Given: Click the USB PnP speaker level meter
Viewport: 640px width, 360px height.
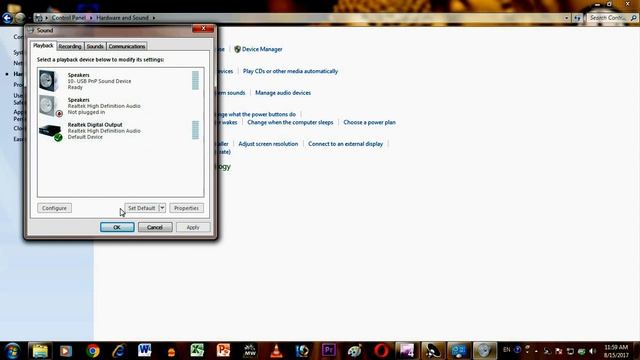Looking at the screenshot, I should (x=196, y=80).
